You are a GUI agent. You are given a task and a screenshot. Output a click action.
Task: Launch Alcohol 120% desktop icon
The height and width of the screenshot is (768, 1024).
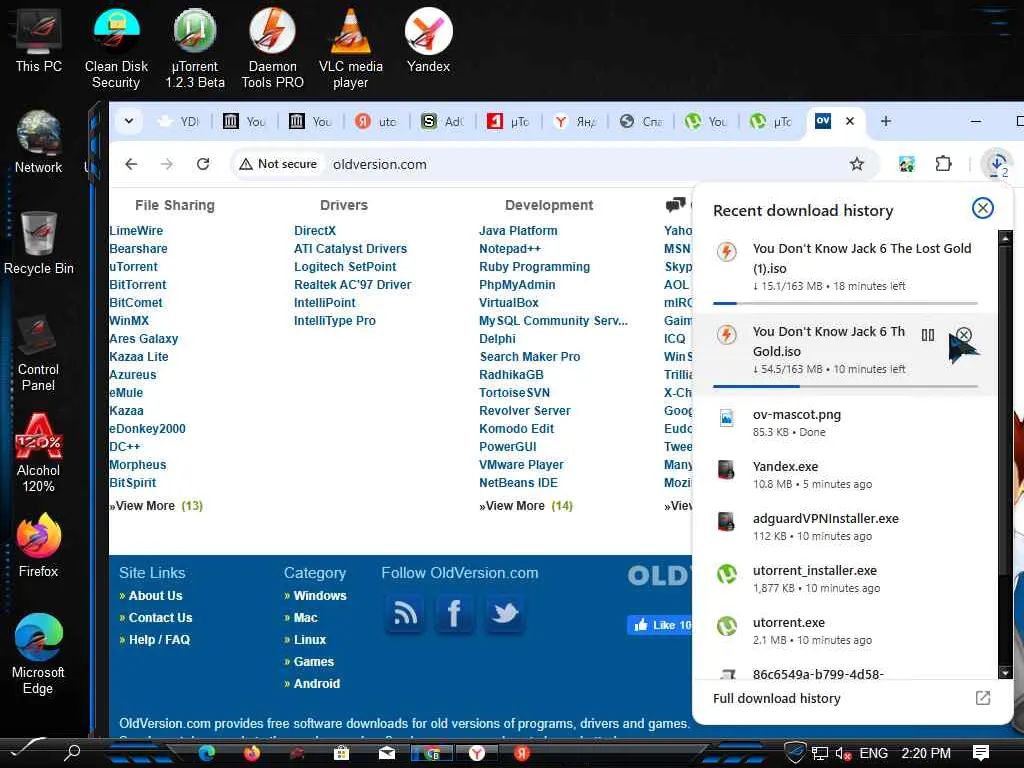pos(39,453)
